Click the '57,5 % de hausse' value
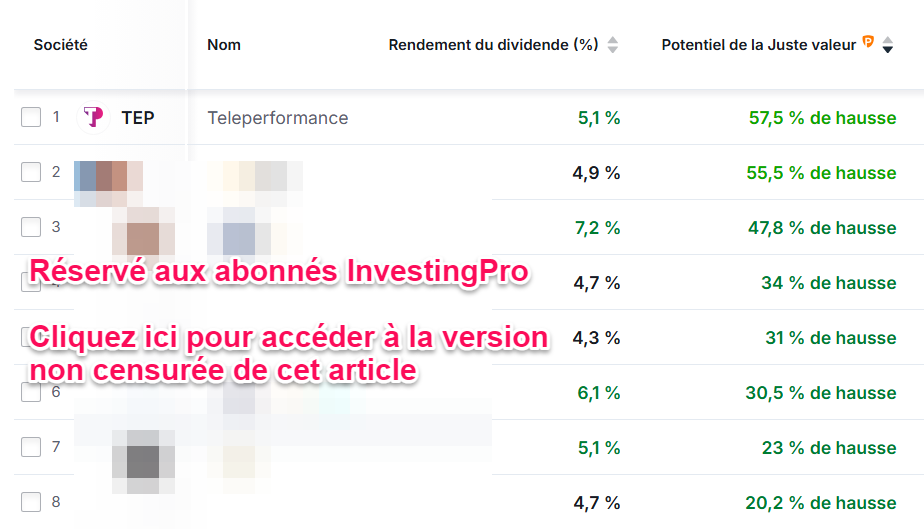 point(822,118)
